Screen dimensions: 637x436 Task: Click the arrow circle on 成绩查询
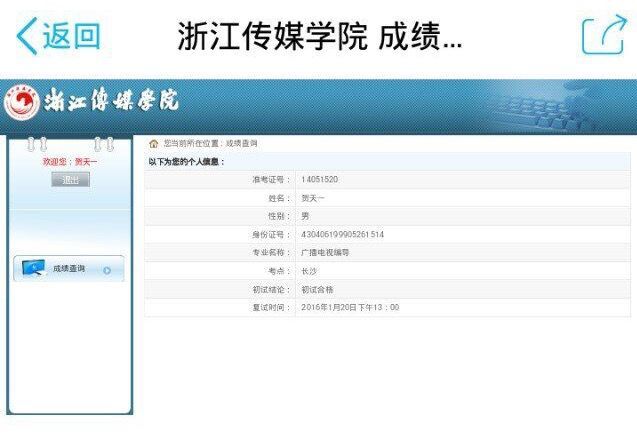(106, 270)
